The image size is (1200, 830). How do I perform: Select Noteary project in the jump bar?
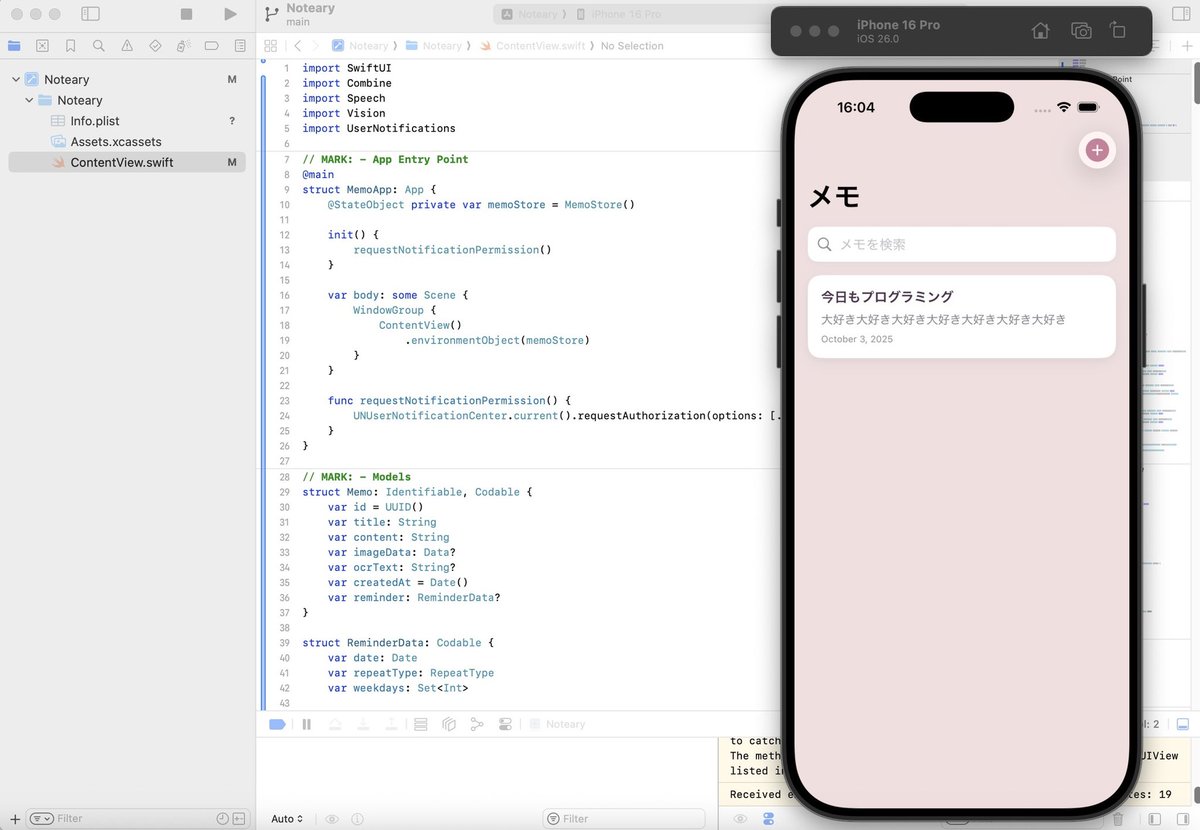click(x=360, y=46)
